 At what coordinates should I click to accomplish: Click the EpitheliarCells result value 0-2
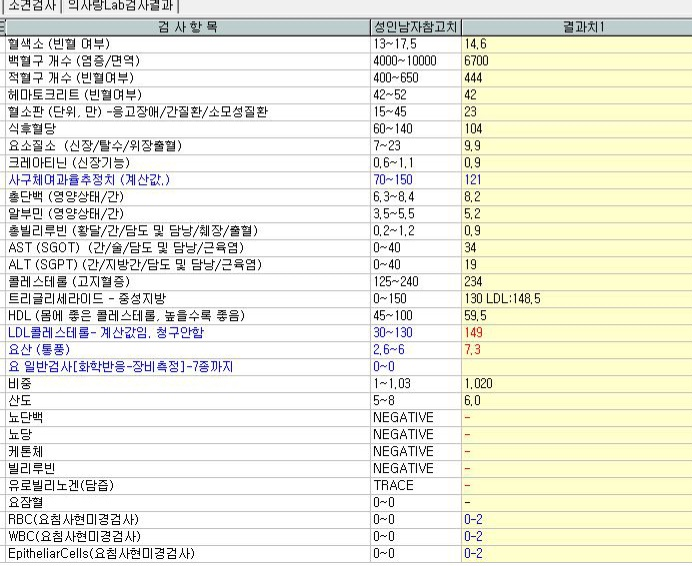(x=473, y=553)
